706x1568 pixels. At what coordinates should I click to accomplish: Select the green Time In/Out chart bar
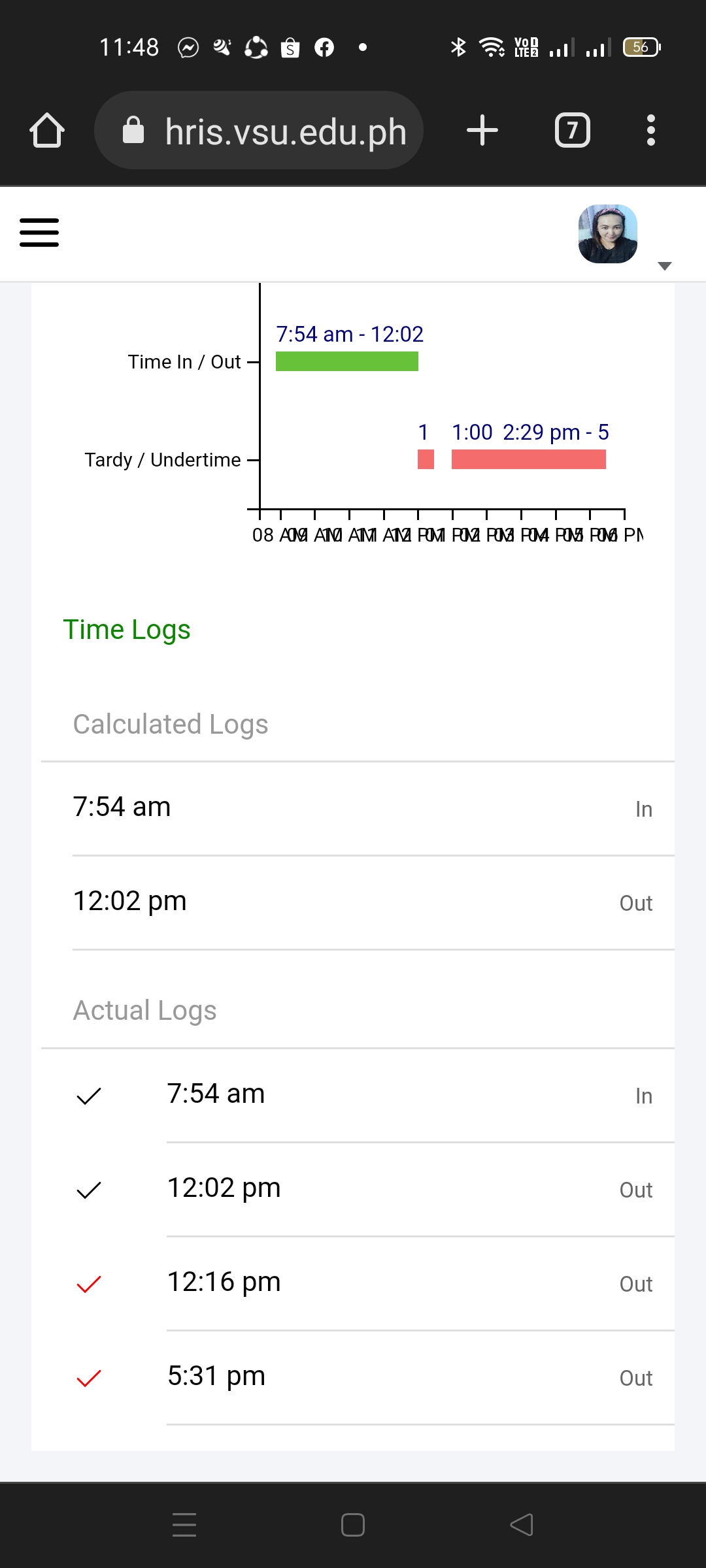tap(346, 361)
